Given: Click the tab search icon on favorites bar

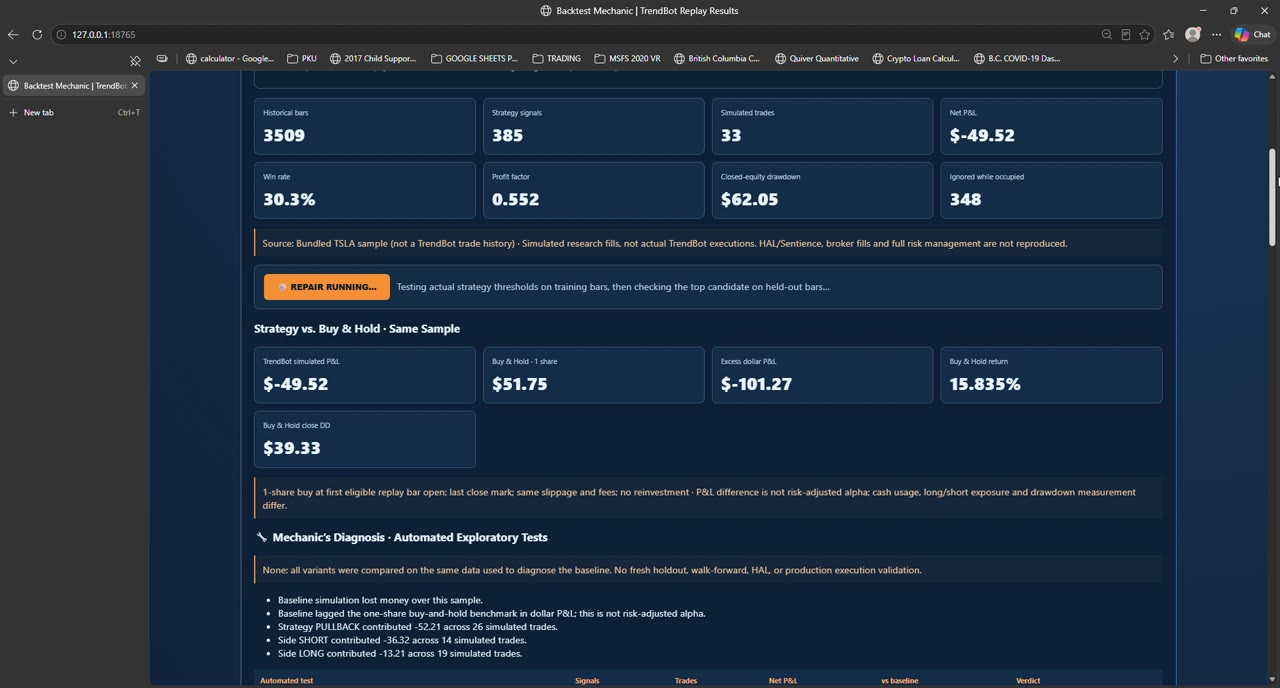Looking at the screenshot, I should point(162,58).
